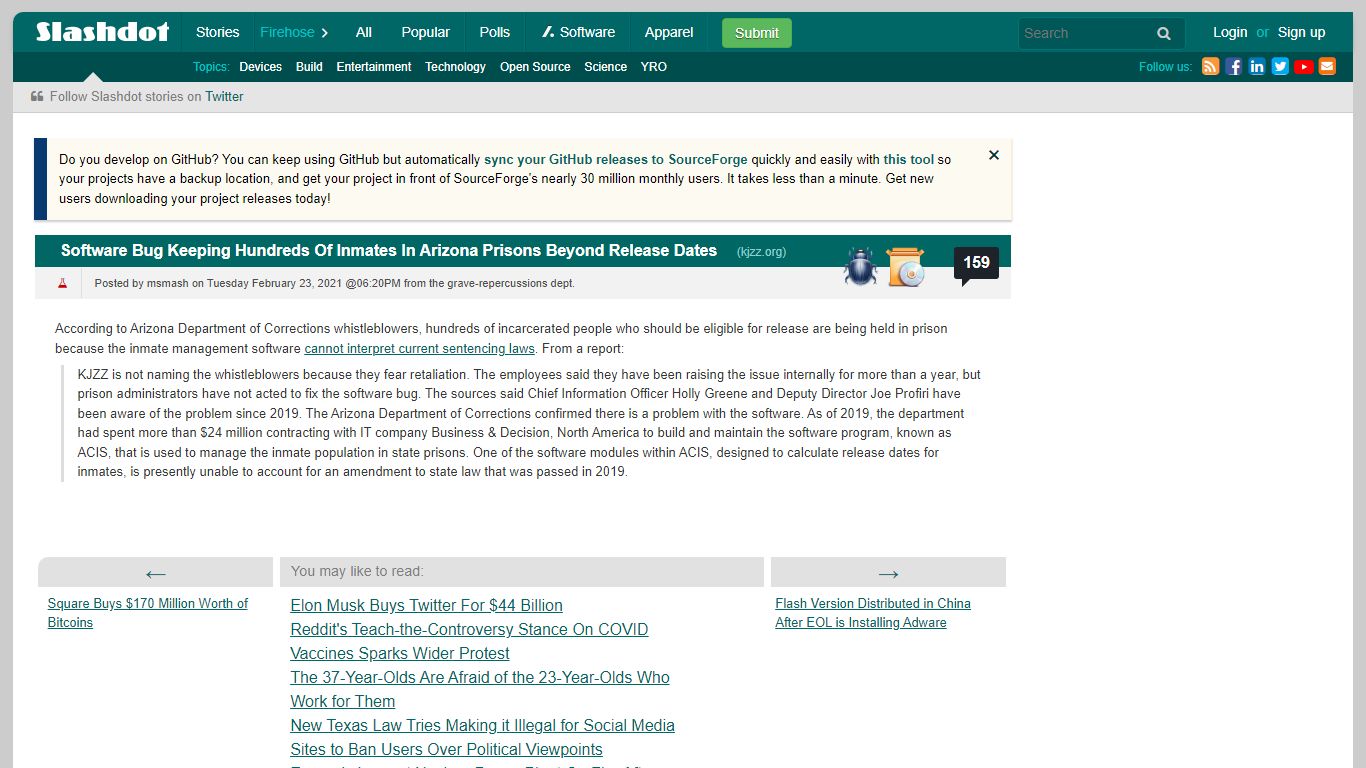1366x768 pixels.
Task: Follow the Twitter link below header
Action: pyautogui.click(x=224, y=97)
